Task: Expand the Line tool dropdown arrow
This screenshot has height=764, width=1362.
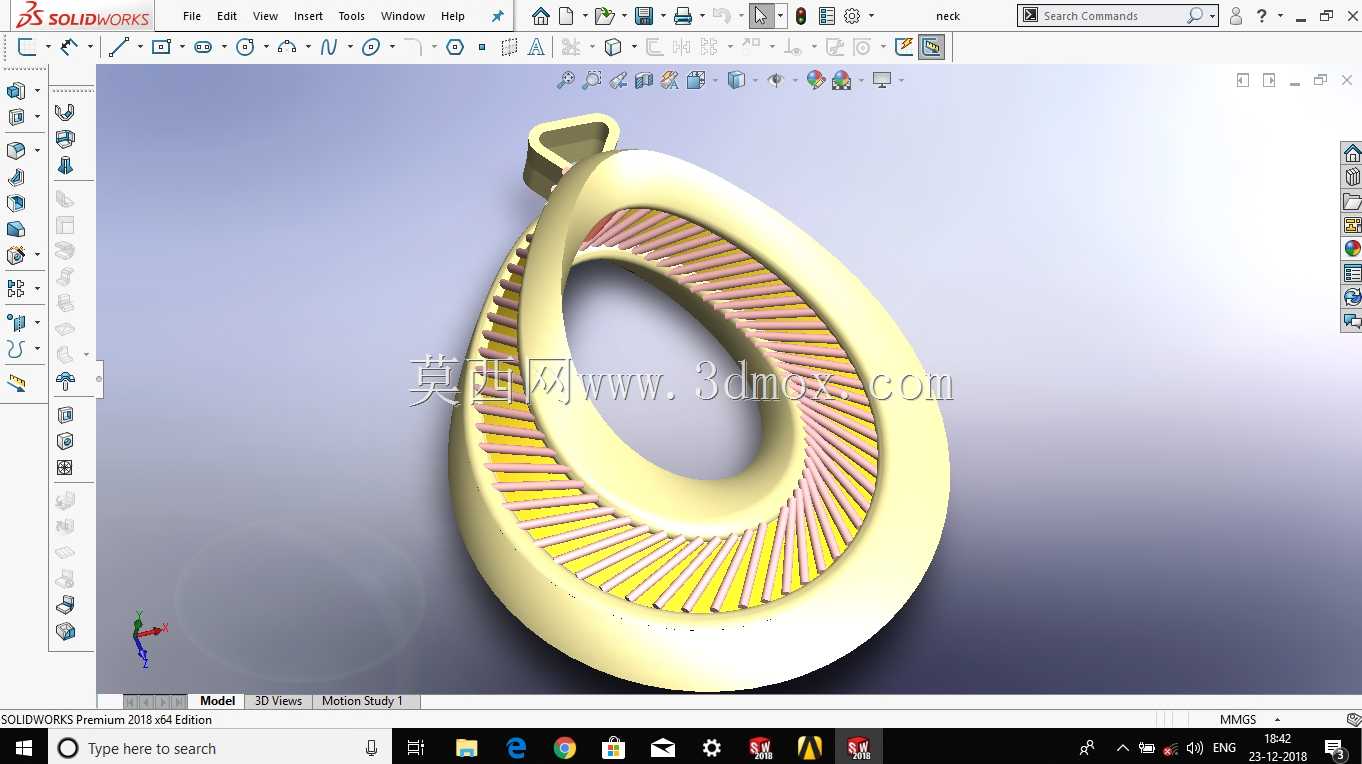Action: (x=138, y=47)
